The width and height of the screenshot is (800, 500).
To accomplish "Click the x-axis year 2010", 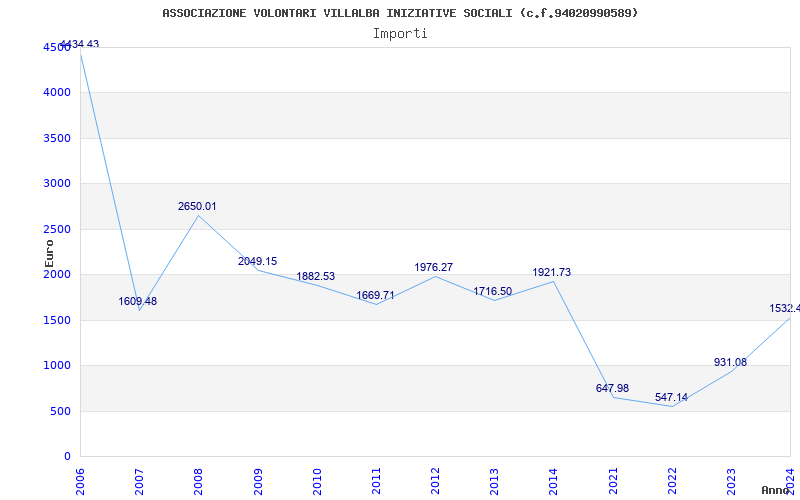I will pyautogui.click(x=317, y=481).
